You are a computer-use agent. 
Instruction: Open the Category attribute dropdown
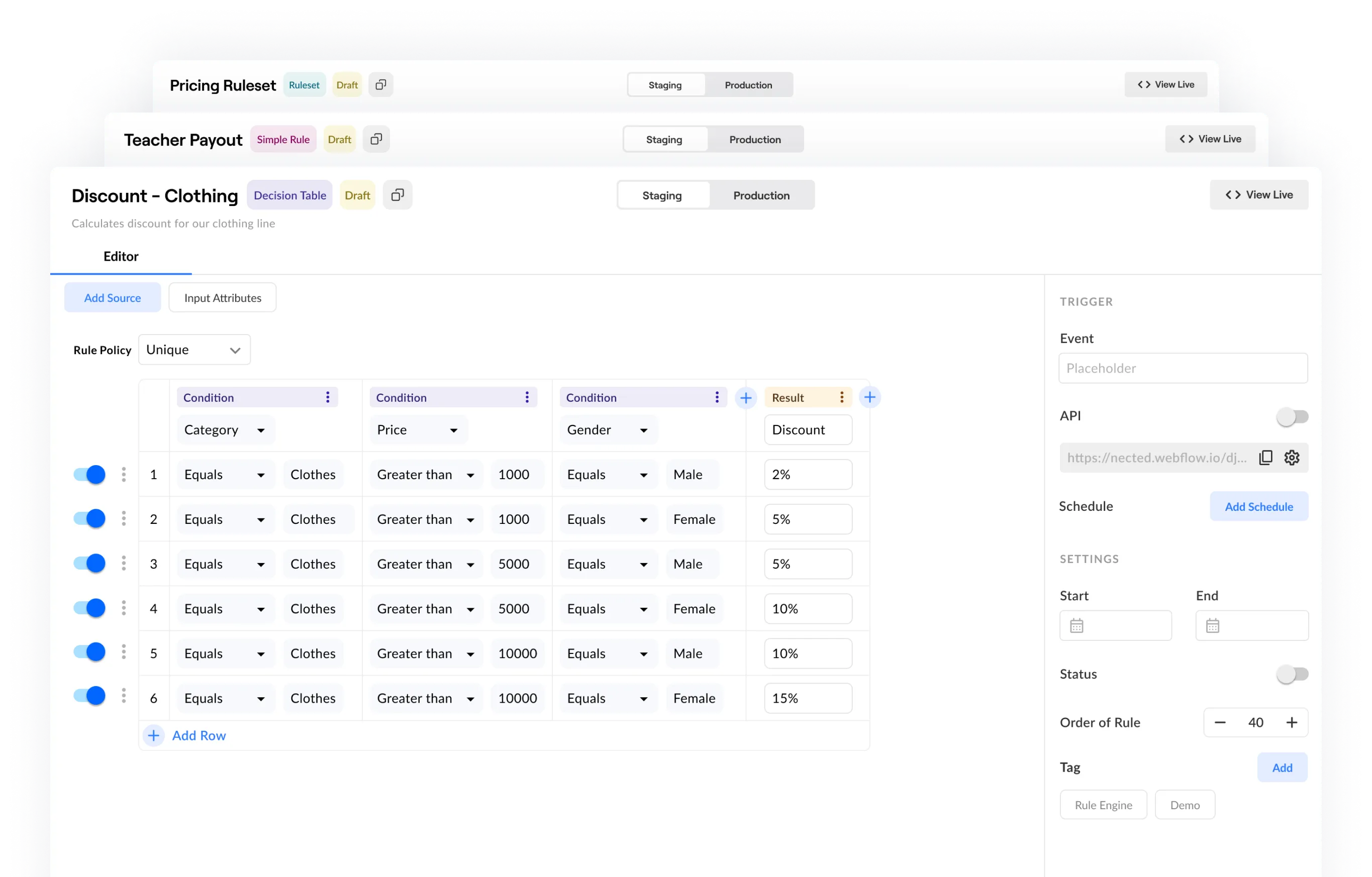(225, 429)
